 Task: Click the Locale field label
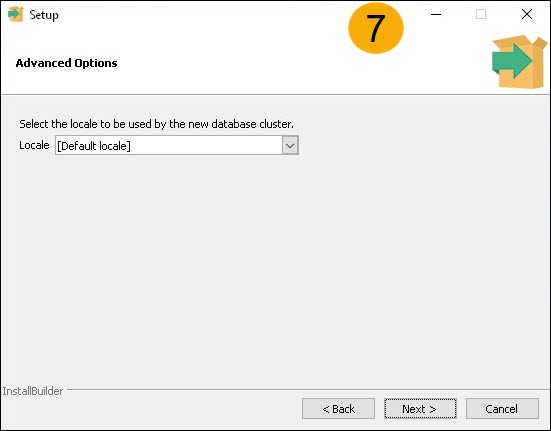pyautogui.click(x=34, y=145)
